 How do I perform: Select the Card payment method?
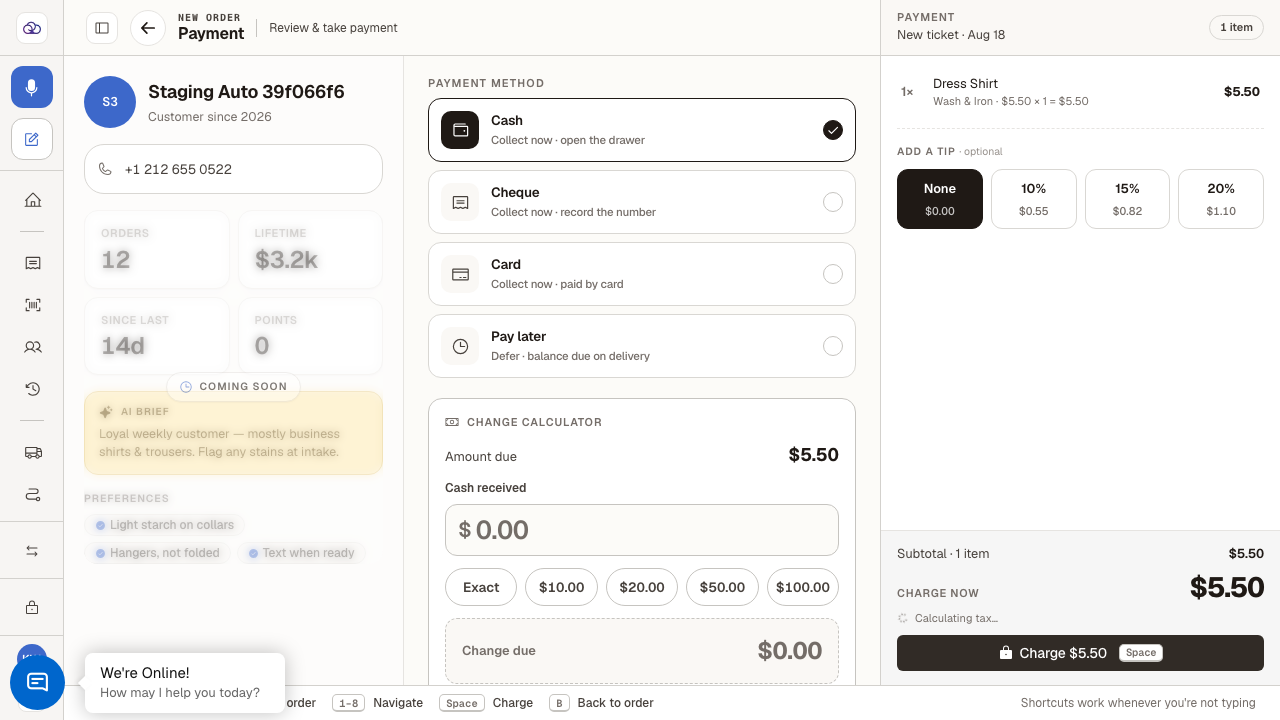point(642,274)
